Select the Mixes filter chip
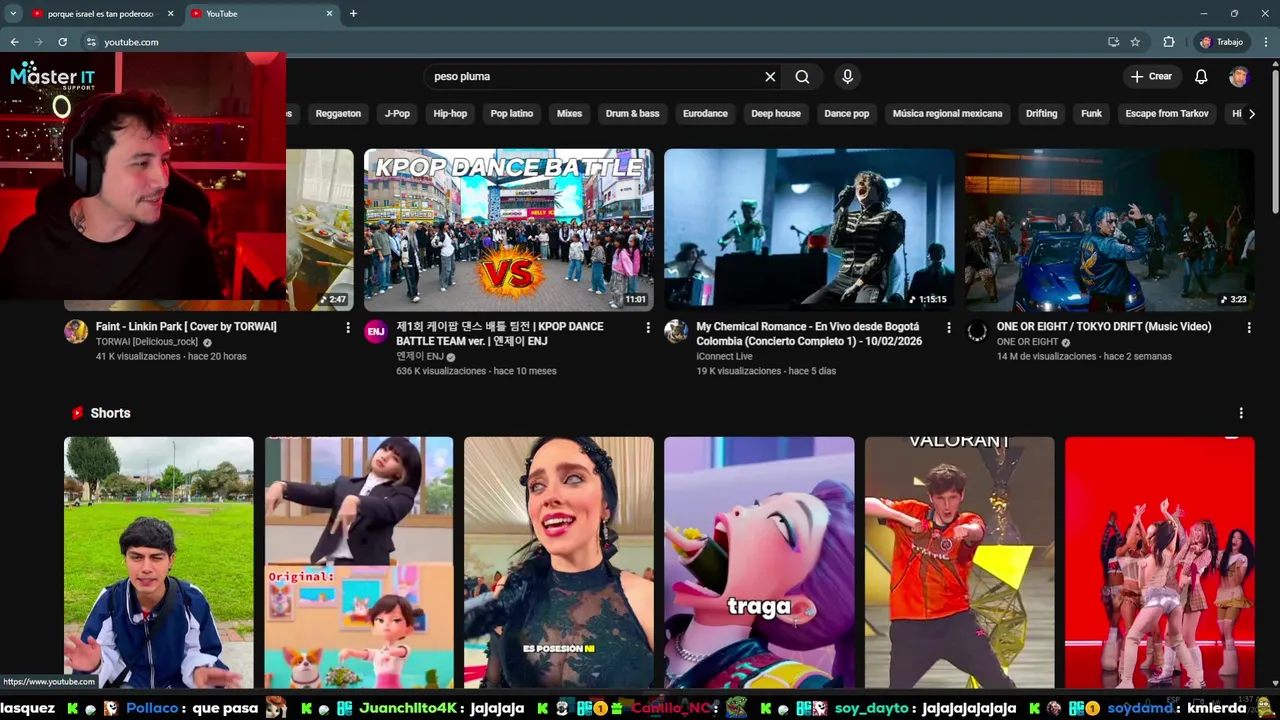The width and height of the screenshot is (1280, 720). tap(569, 114)
